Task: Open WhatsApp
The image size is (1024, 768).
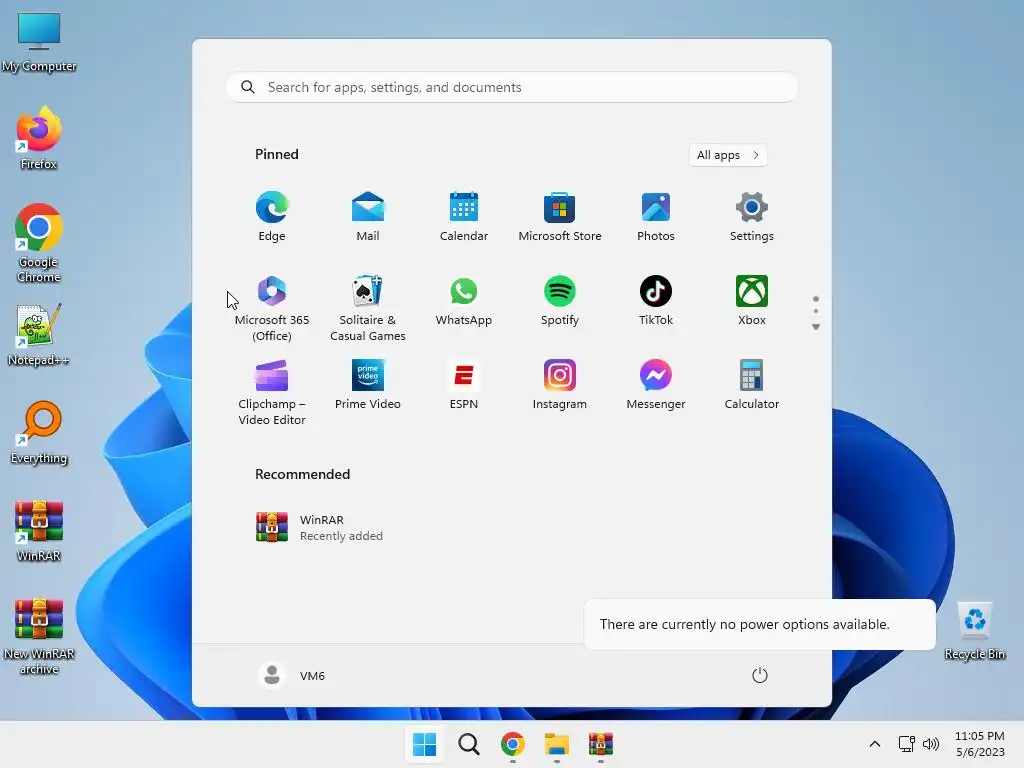Action: 464,300
